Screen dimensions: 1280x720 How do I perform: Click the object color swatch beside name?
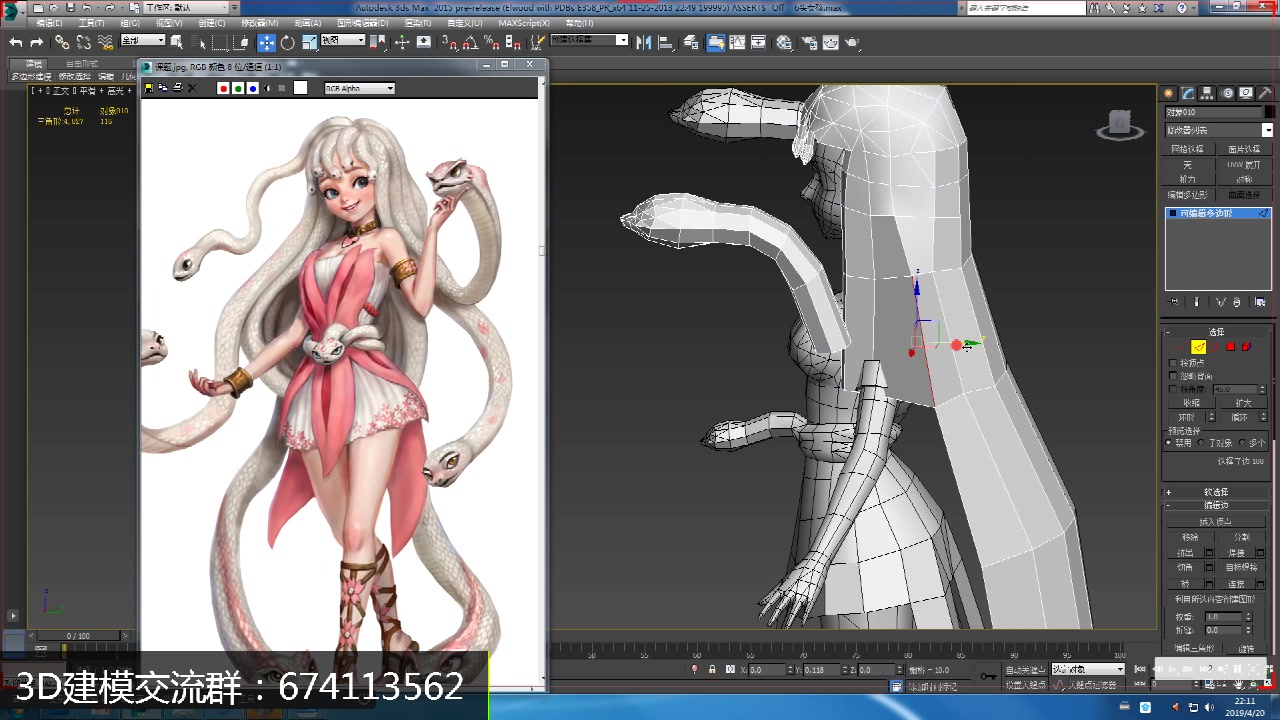coord(1270,112)
